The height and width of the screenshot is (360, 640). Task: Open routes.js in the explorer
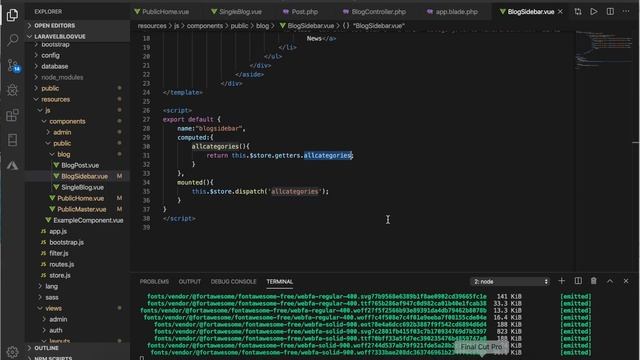62,264
